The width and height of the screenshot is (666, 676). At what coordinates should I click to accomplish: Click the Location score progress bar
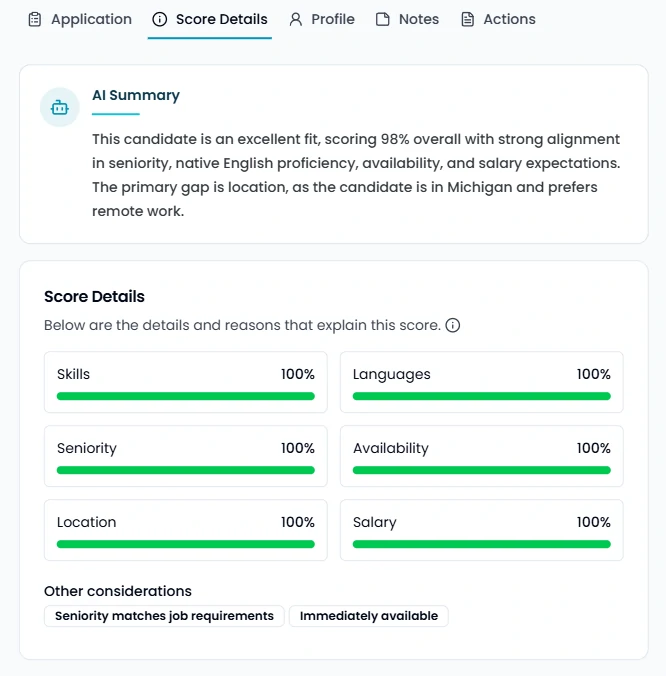[x=186, y=544]
